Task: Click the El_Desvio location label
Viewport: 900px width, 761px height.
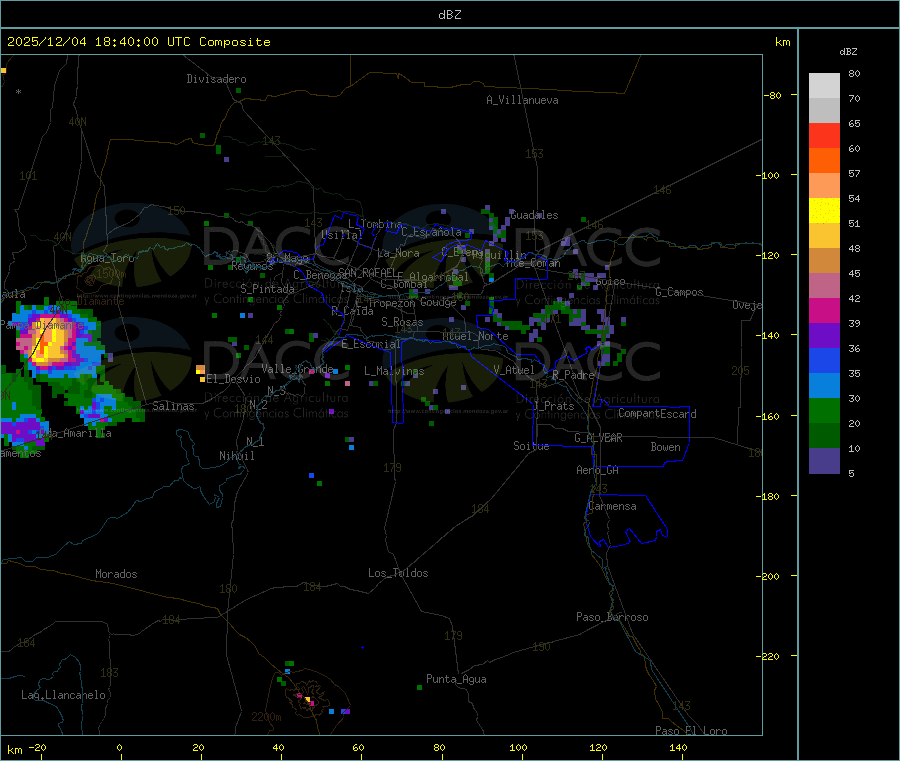Action: tap(234, 379)
